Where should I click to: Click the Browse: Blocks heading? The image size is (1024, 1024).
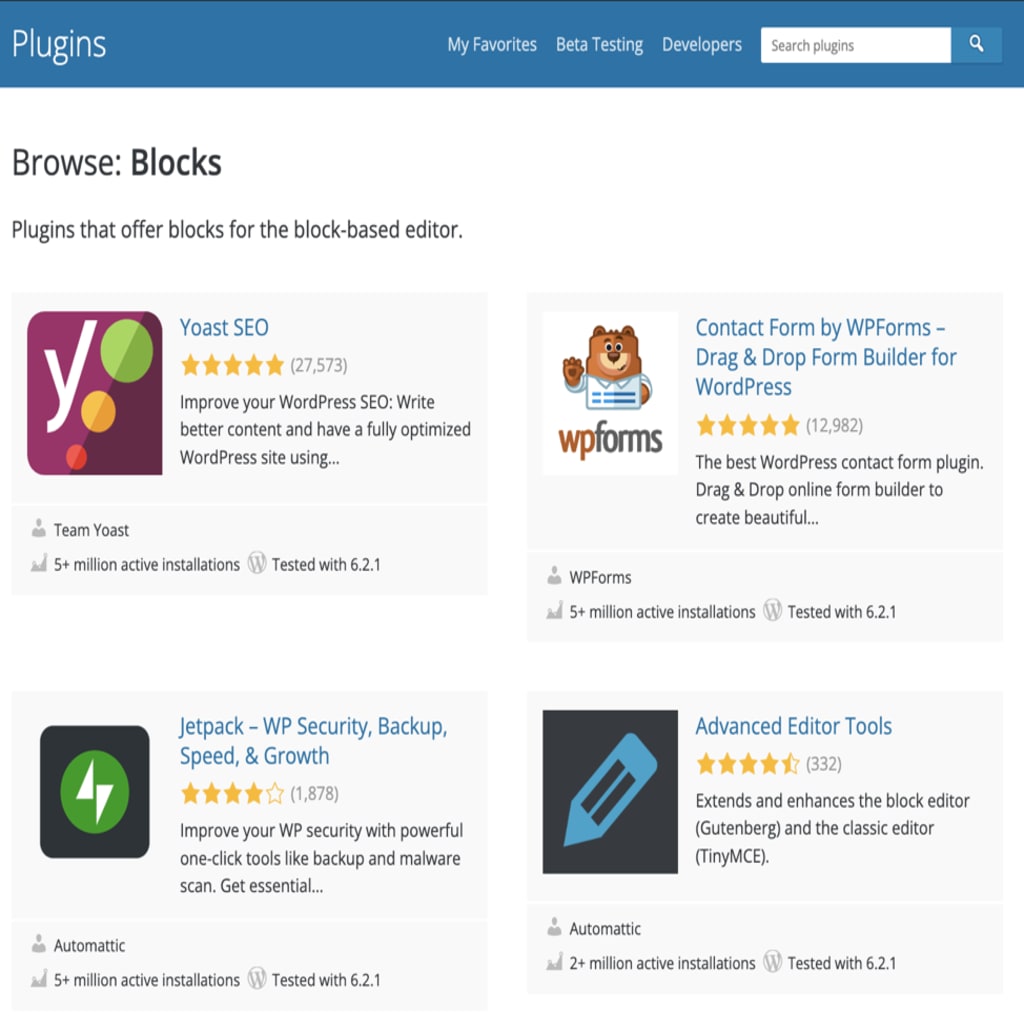click(117, 163)
